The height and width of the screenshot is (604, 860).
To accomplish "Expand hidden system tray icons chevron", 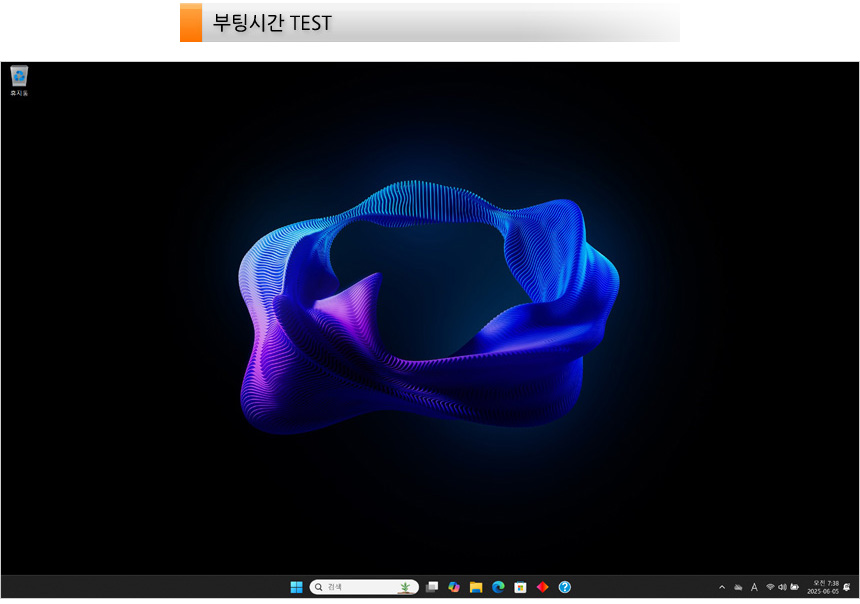I will pos(722,587).
